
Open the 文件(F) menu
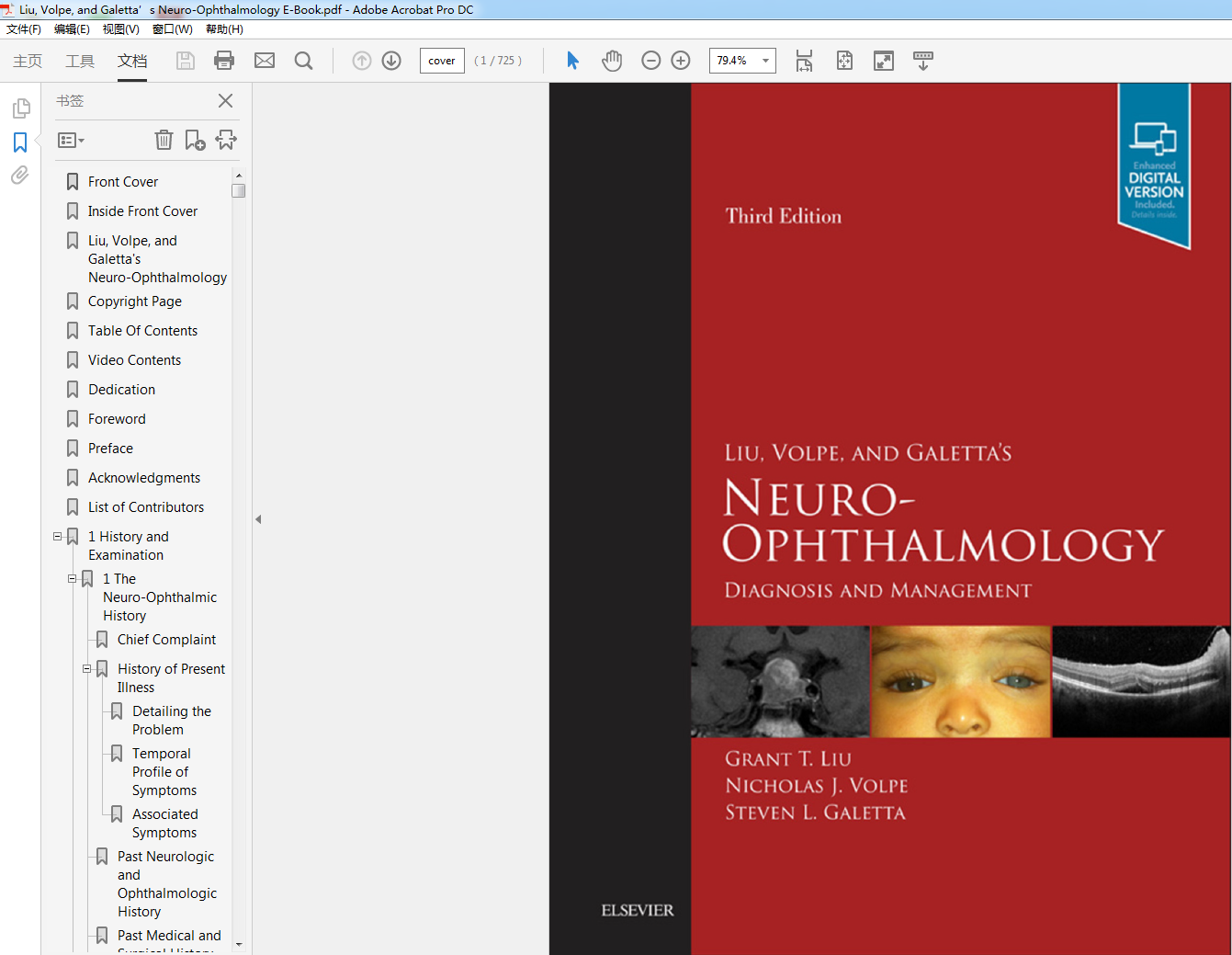pos(24,29)
